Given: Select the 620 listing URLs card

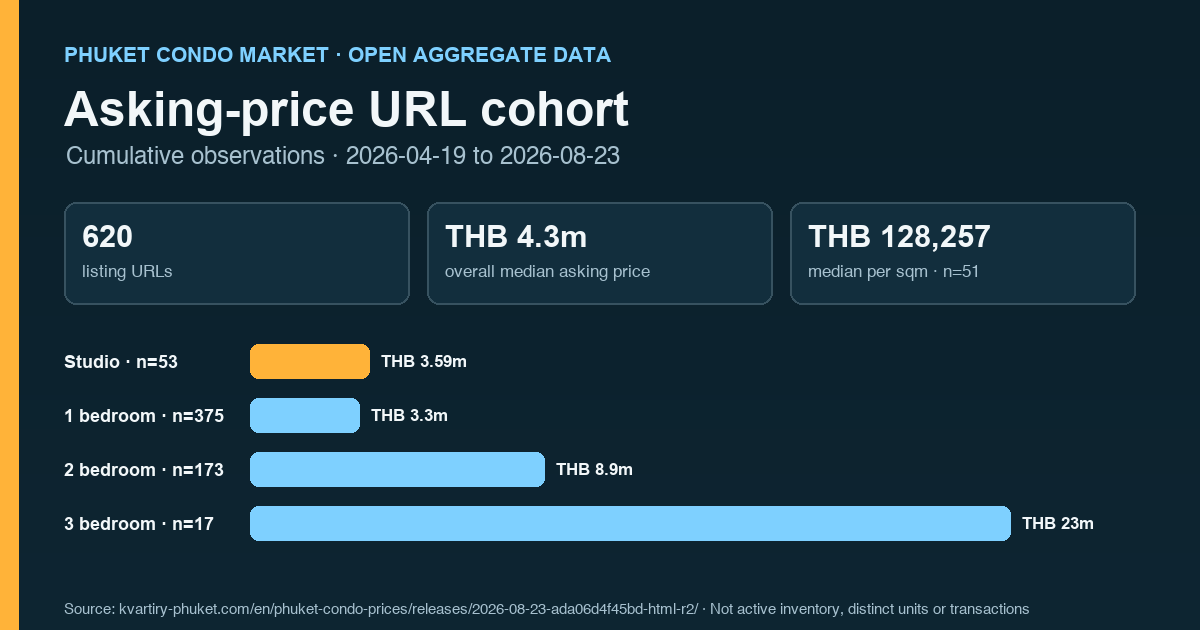Looking at the screenshot, I should pyautogui.click(x=237, y=253).
